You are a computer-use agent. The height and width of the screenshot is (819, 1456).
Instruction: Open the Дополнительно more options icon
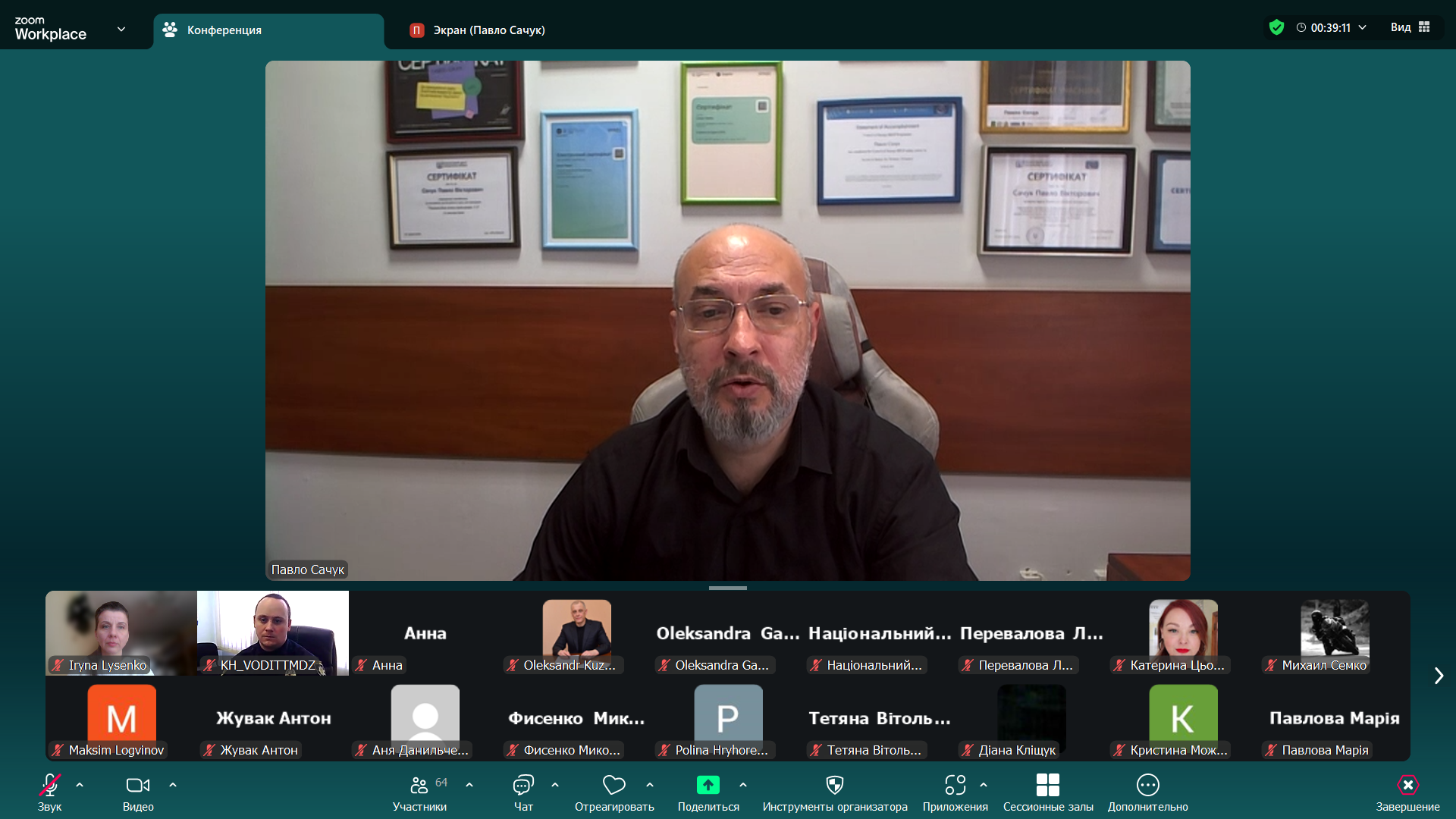tap(1147, 785)
